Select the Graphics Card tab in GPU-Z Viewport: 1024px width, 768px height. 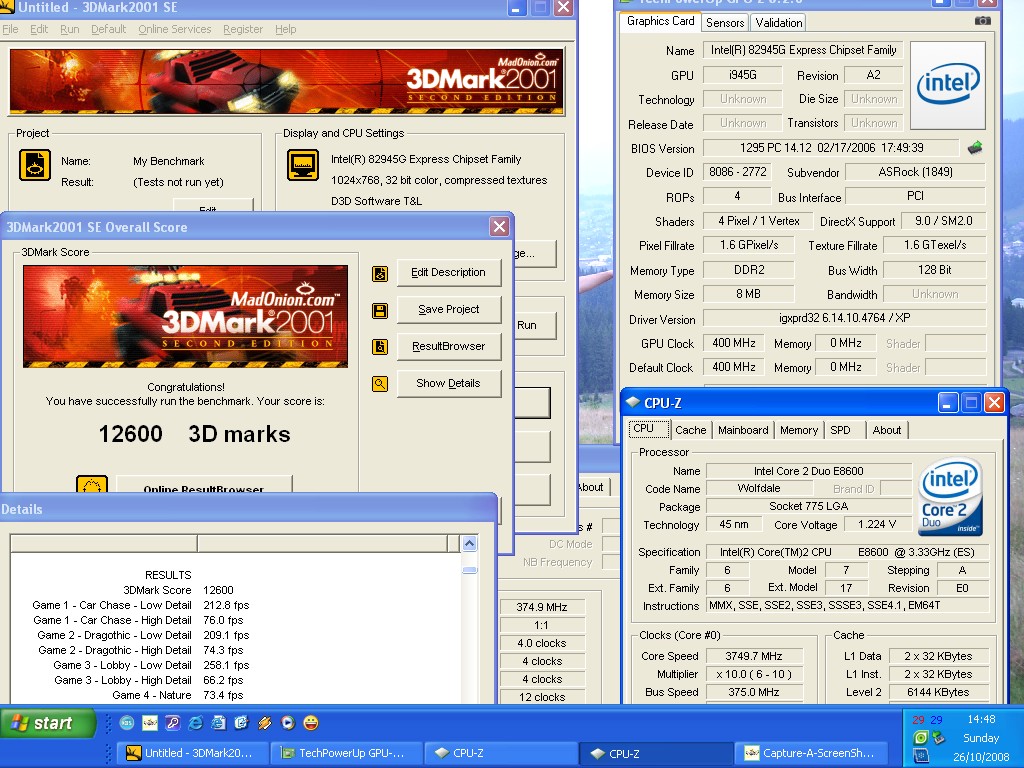(660, 21)
